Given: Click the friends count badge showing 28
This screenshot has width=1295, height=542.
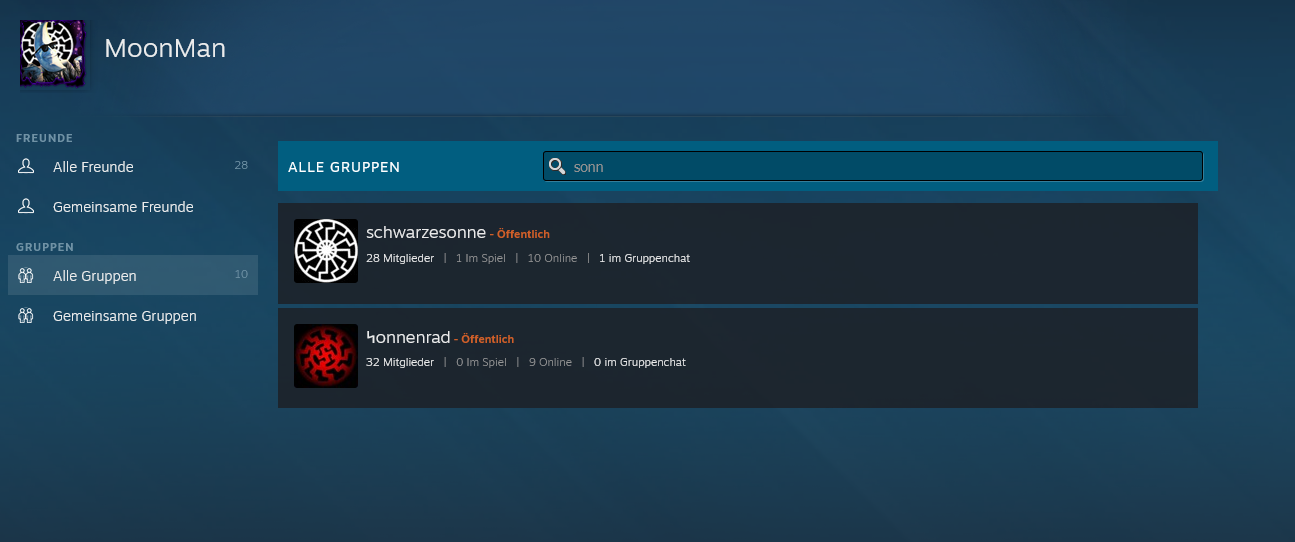Looking at the screenshot, I should tap(241, 165).
